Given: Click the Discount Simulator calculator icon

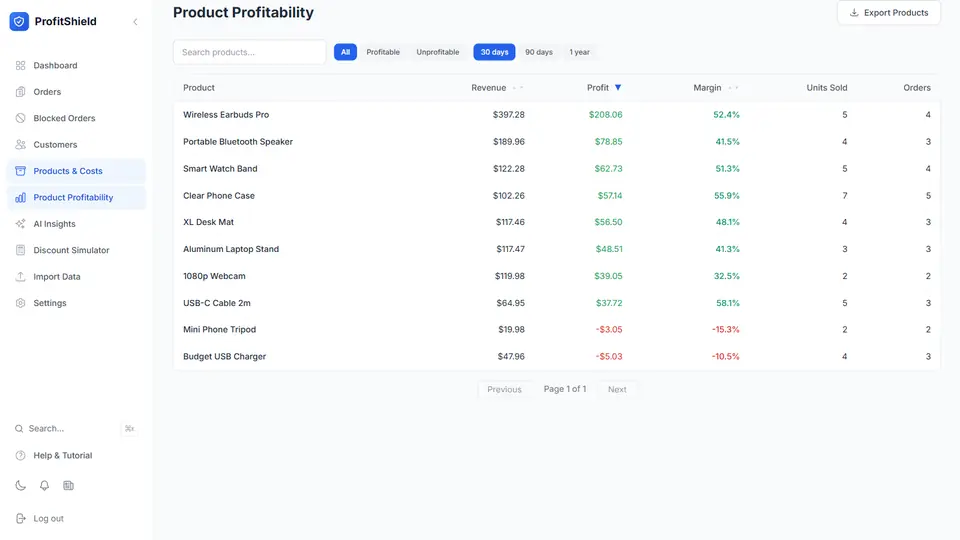Looking at the screenshot, I should pyautogui.click(x=20, y=250).
